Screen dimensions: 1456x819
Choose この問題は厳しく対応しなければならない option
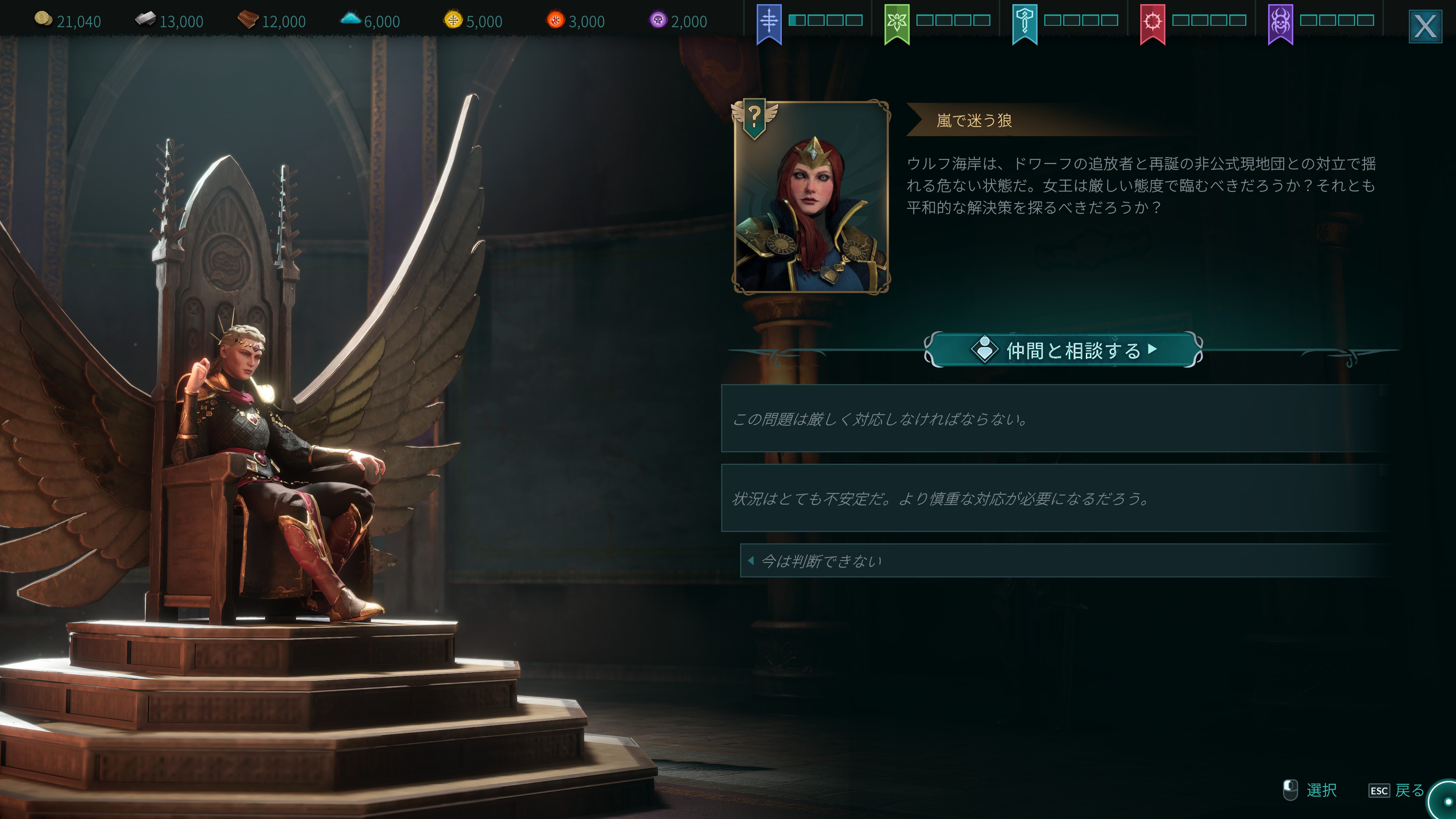pyautogui.click(x=1054, y=419)
